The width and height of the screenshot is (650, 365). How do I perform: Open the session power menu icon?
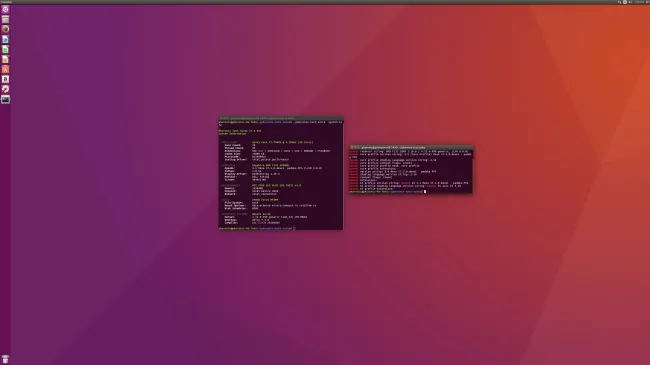pos(647,2)
